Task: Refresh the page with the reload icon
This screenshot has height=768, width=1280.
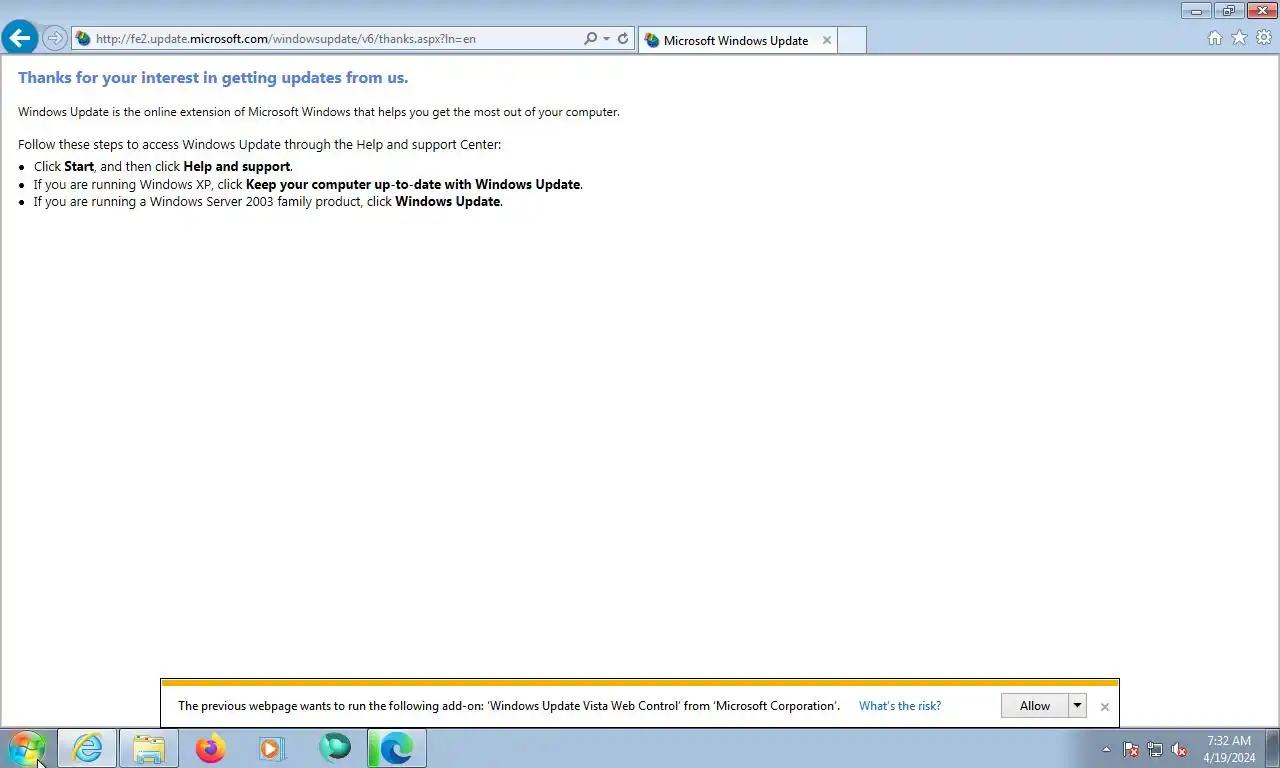Action: click(623, 39)
